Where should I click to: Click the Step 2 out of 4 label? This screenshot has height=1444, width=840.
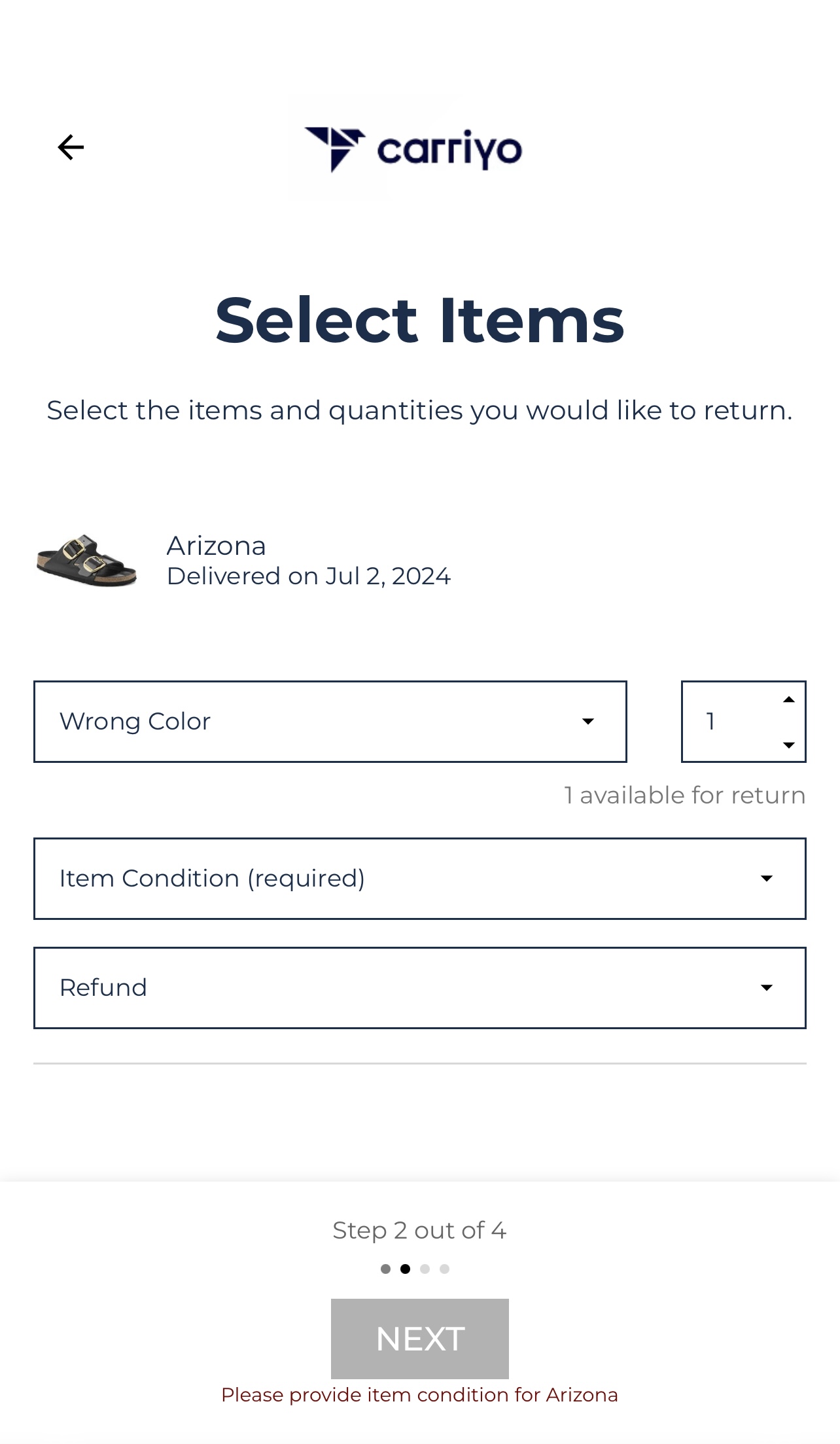pyautogui.click(x=419, y=1231)
